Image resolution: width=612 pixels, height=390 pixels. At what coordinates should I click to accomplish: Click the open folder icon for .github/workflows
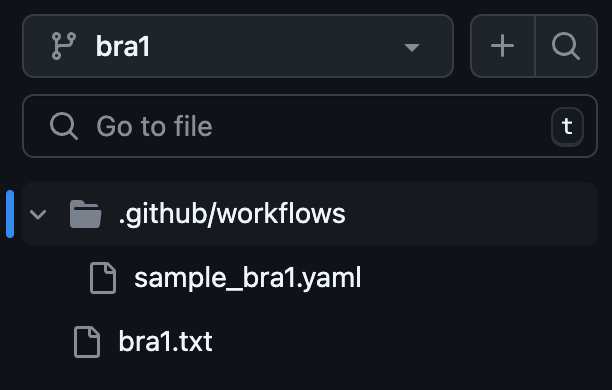pyautogui.click(x=85, y=214)
